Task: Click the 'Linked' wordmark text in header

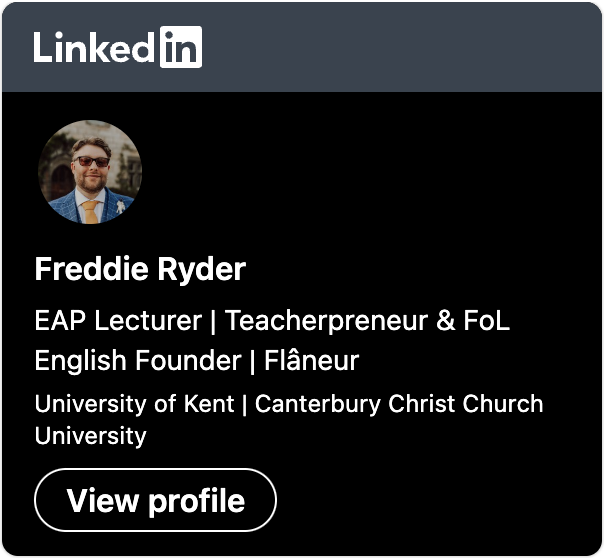Action: [x=94, y=47]
